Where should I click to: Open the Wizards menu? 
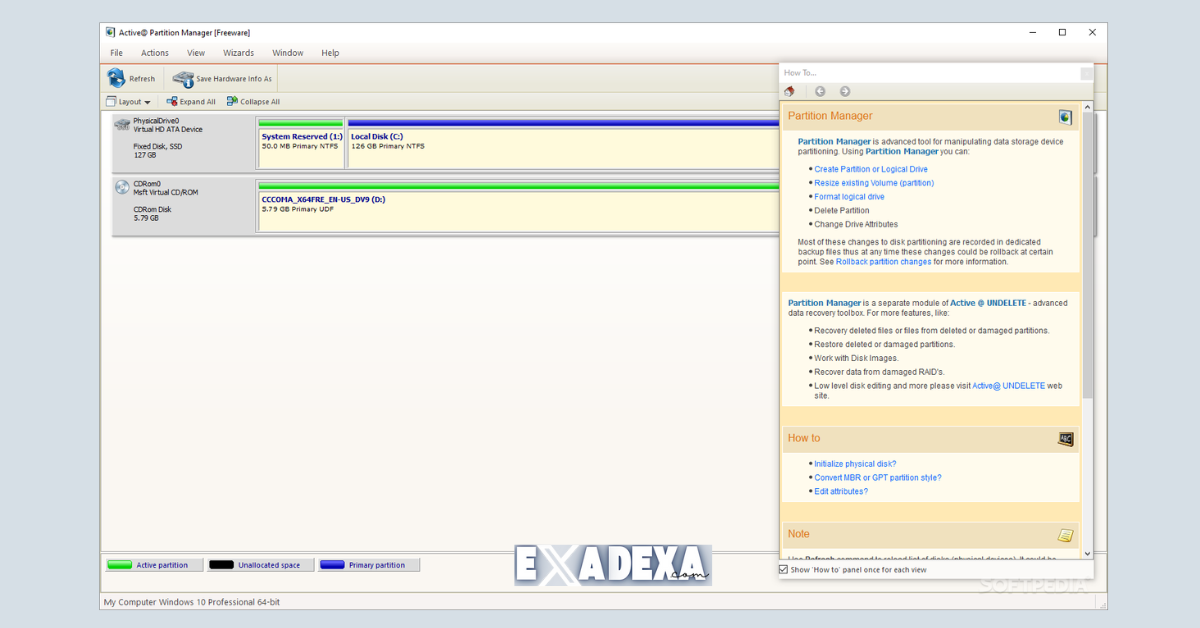pyautogui.click(x=238, y=52)
